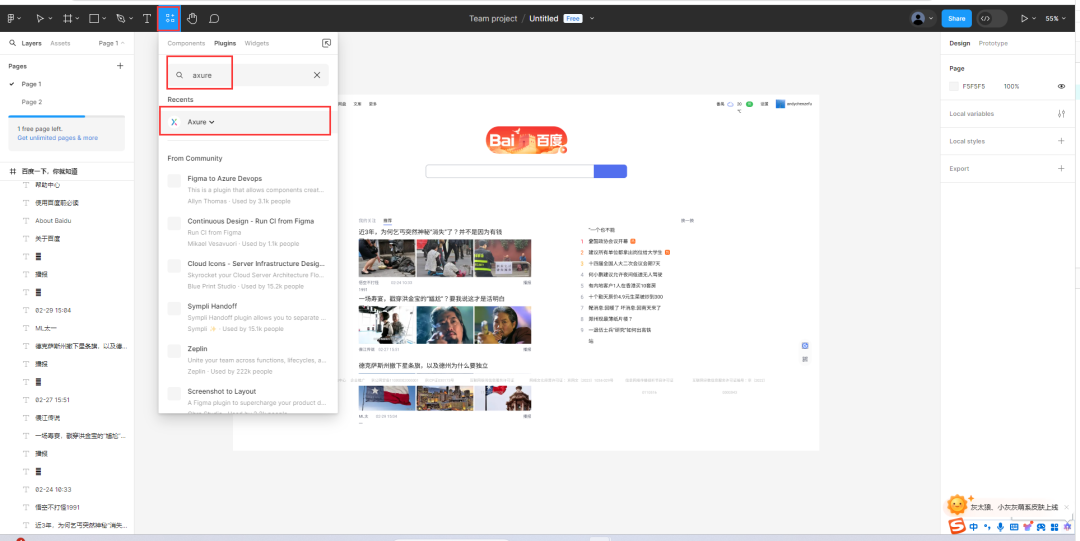Open the 55% zoom dropdown

click(1055, 19)
